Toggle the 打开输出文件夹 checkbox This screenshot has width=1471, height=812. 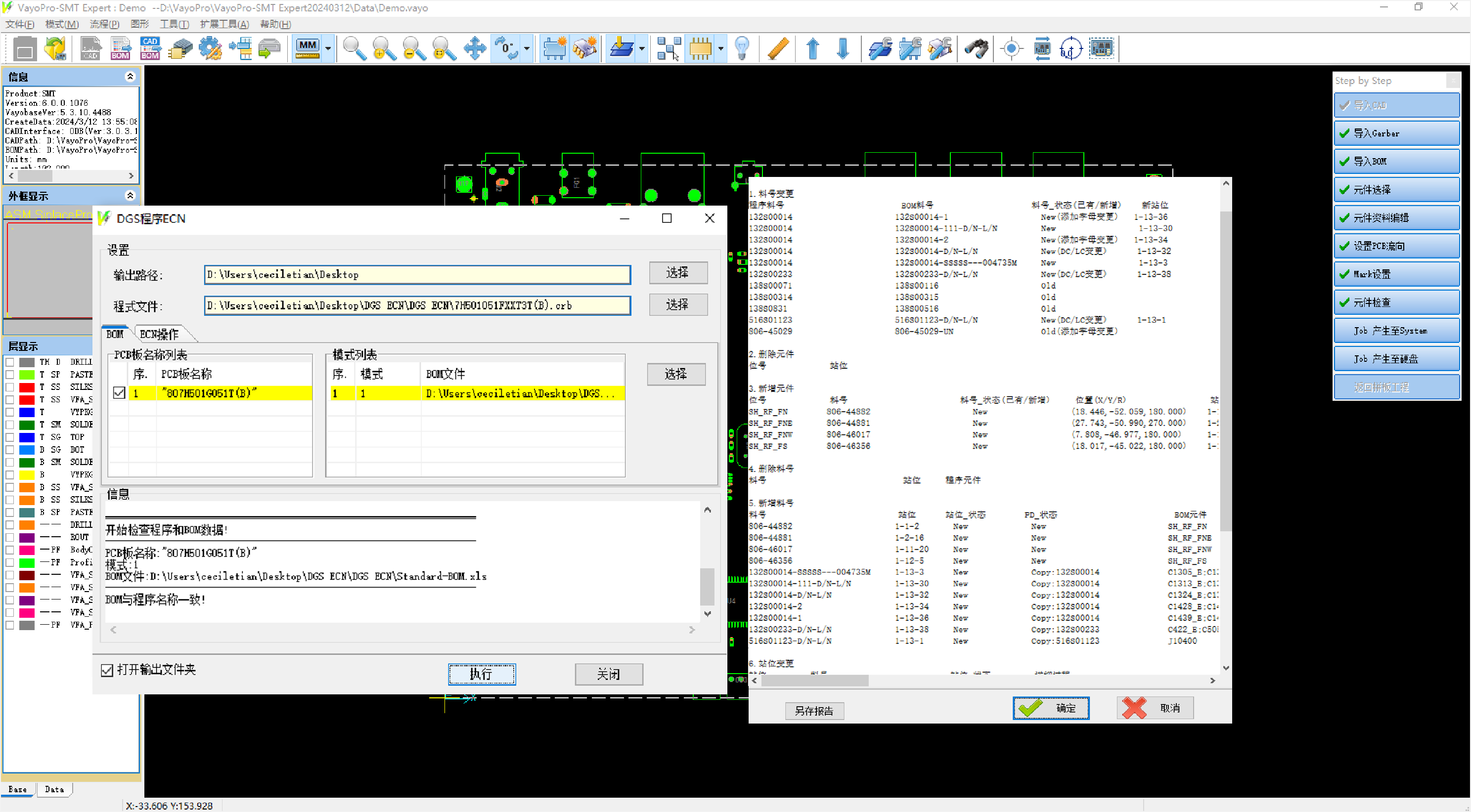107,670
